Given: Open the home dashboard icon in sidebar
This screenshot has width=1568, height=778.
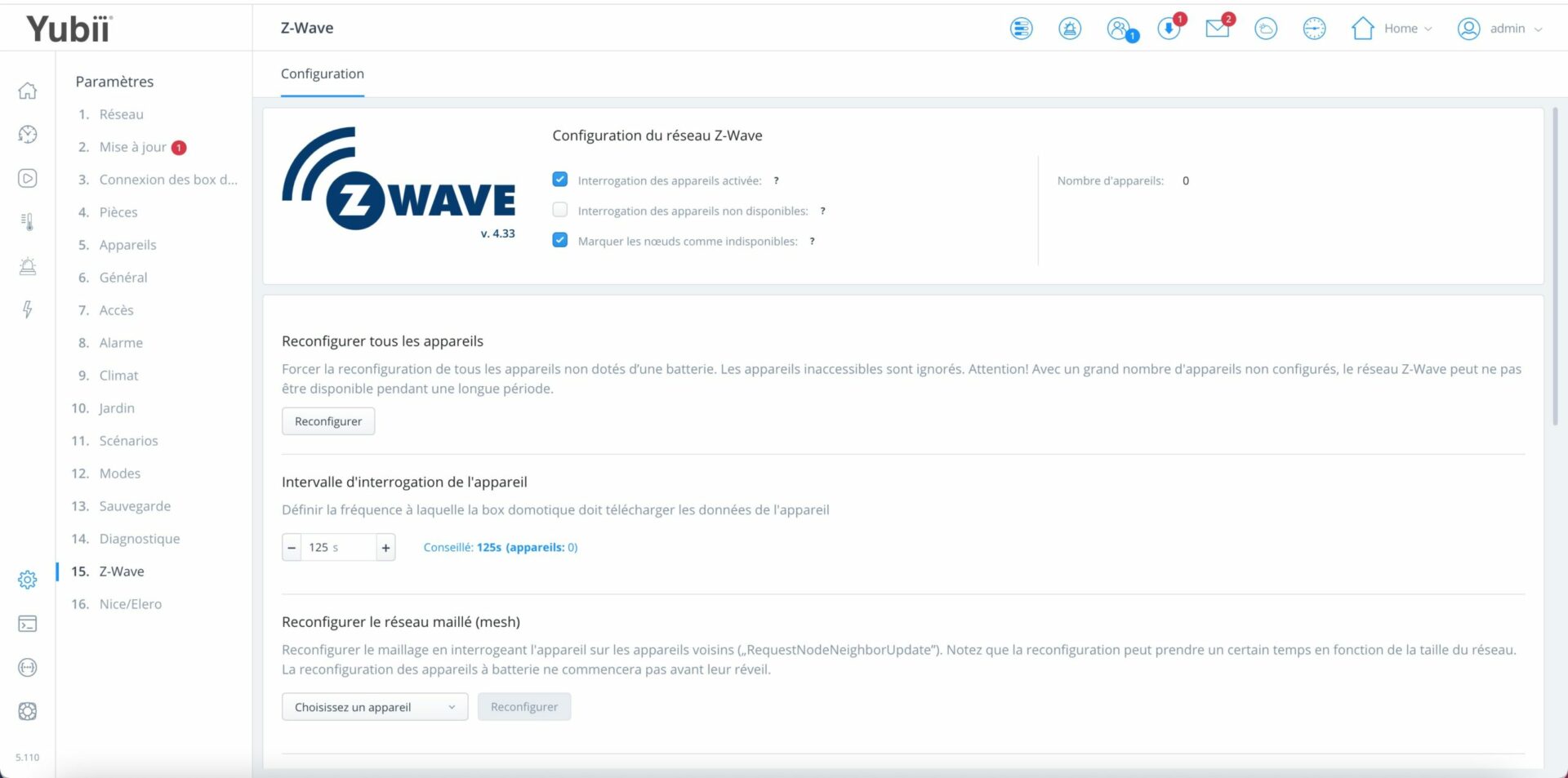Looking at the screenshot, I should tap(28, 91).
